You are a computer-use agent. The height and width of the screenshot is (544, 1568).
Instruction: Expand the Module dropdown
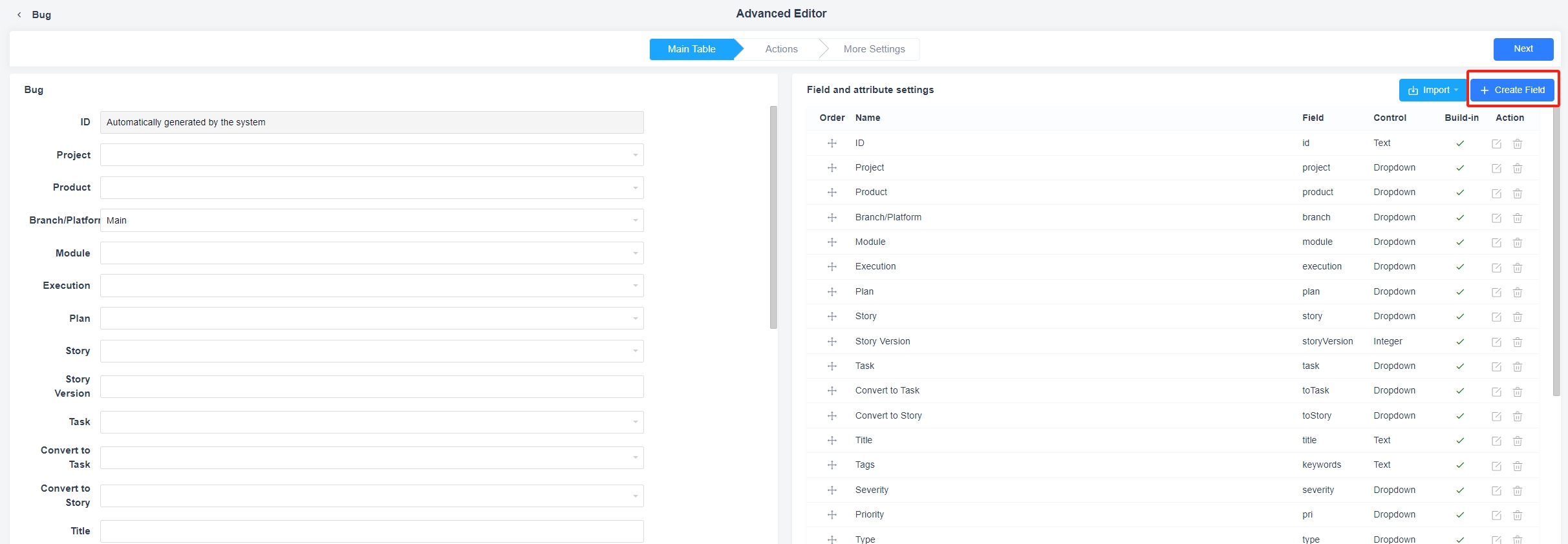click(372, 253)
